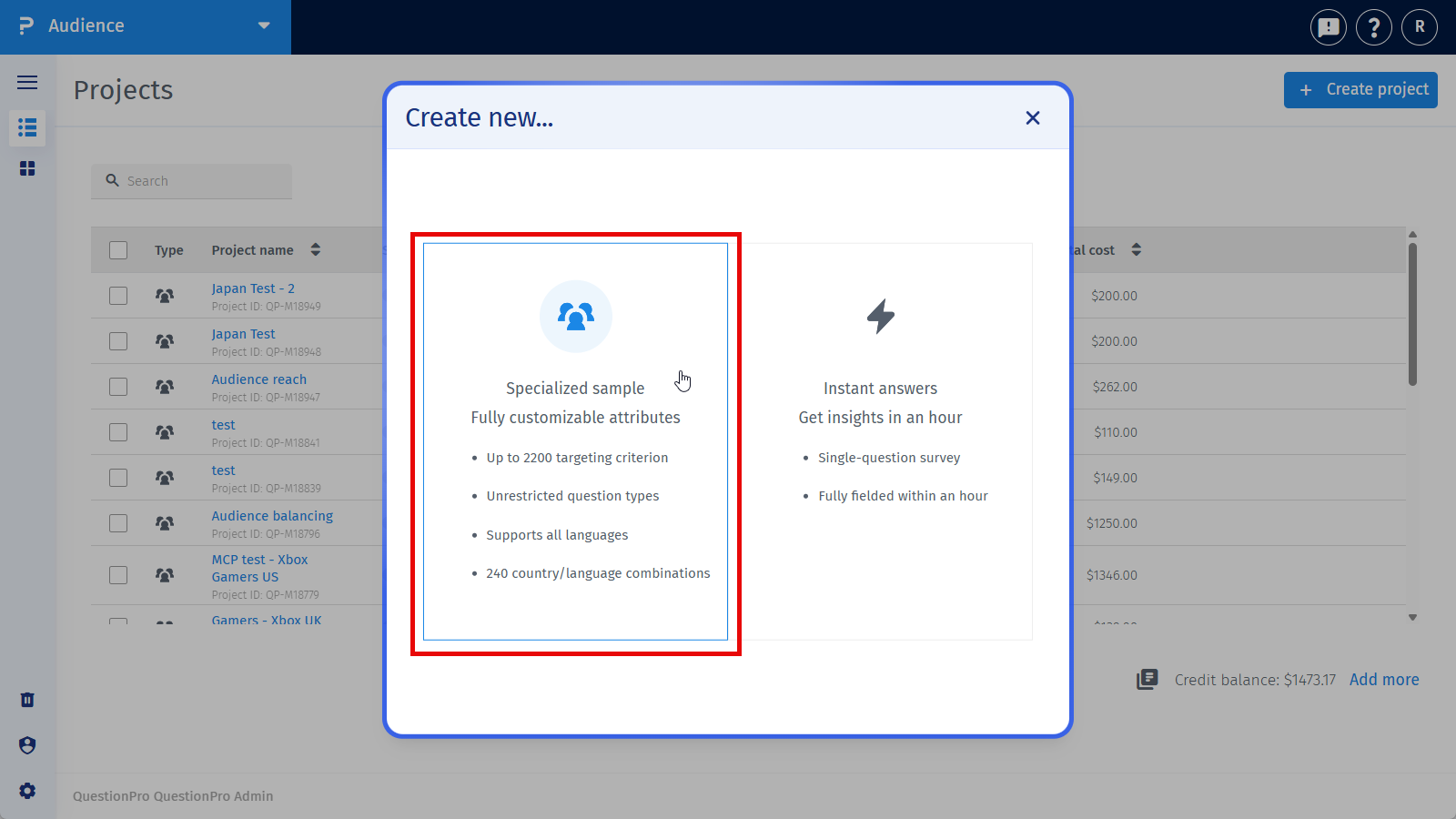The width and height of the screenshot is (1456, 819).
Task: Select the Instant answers lightning icon
Action: (880, 316)
